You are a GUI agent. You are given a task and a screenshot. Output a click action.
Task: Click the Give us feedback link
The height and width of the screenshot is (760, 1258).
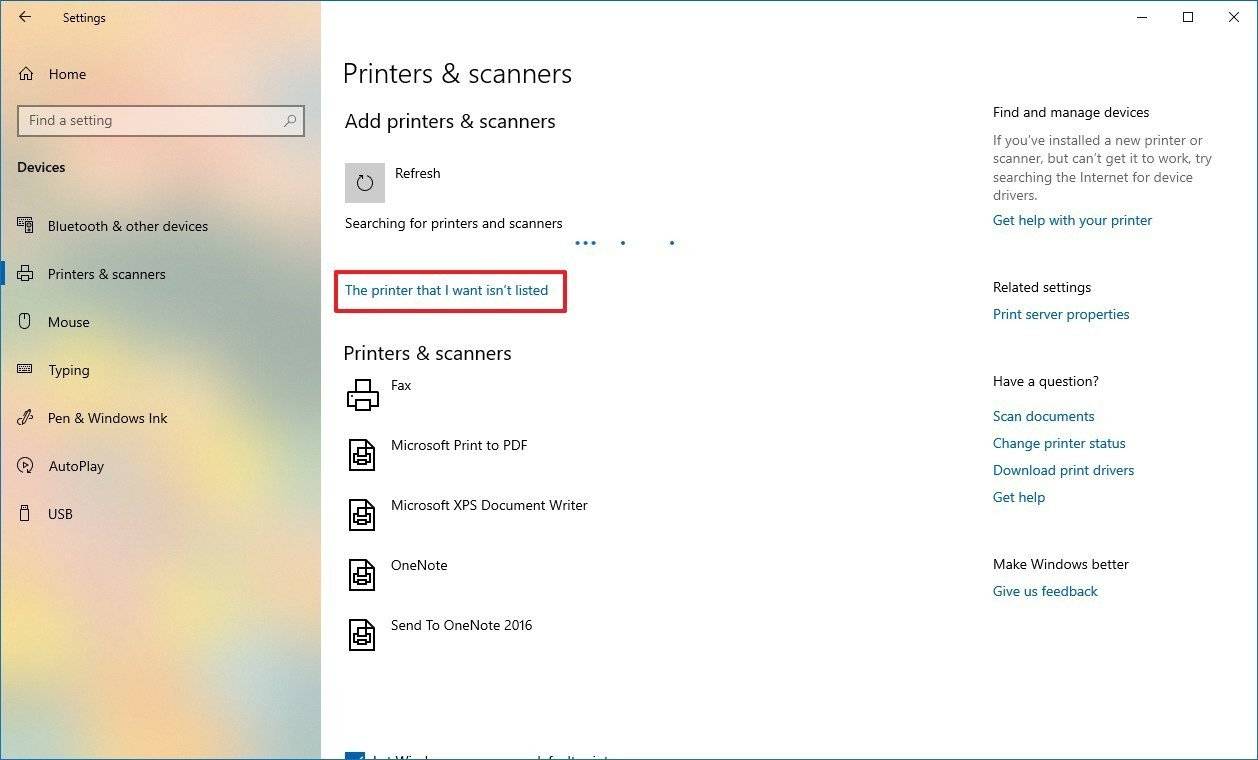1044,590
